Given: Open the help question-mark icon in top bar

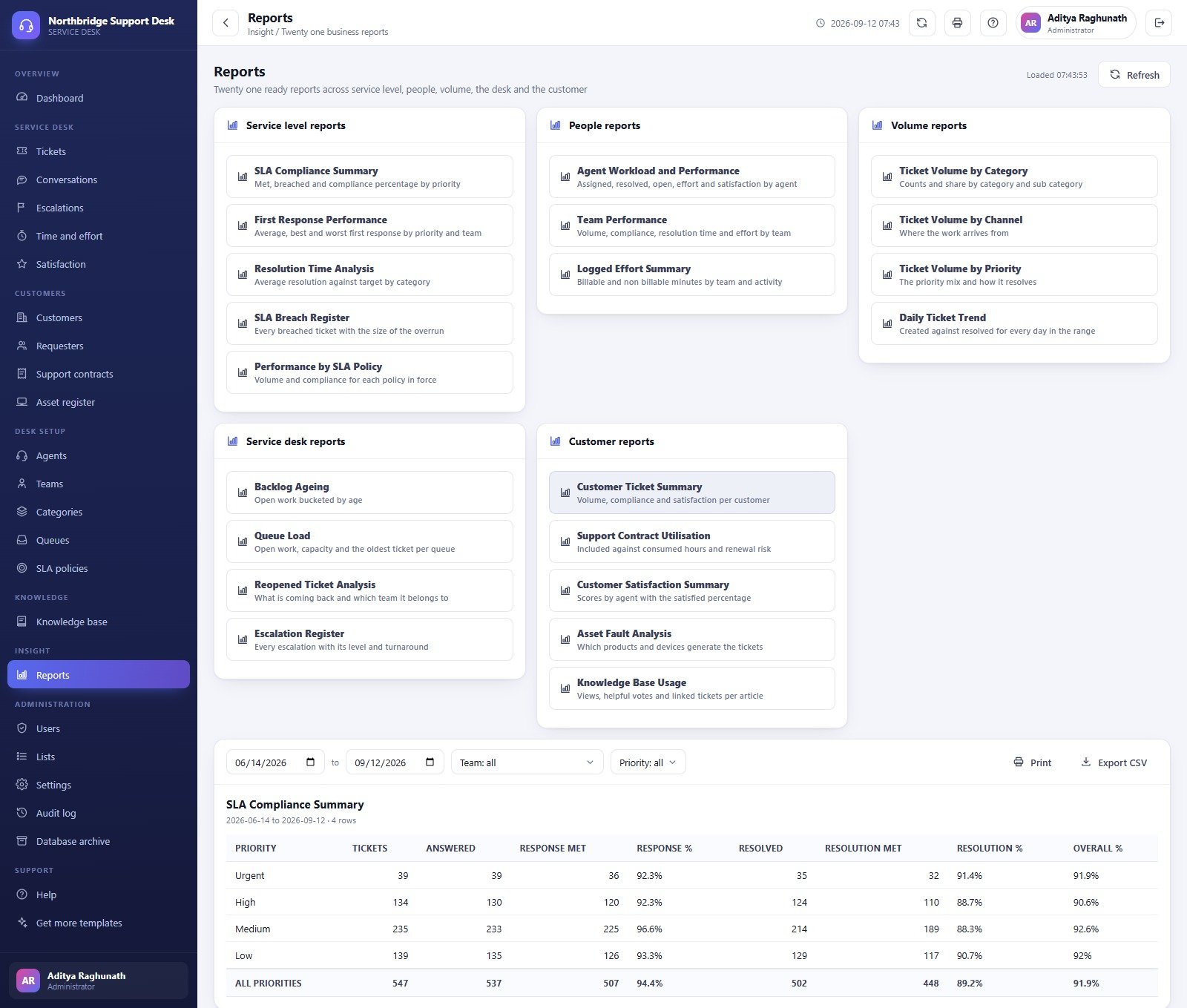Looking at the screenshot, I should pos(993,23).
